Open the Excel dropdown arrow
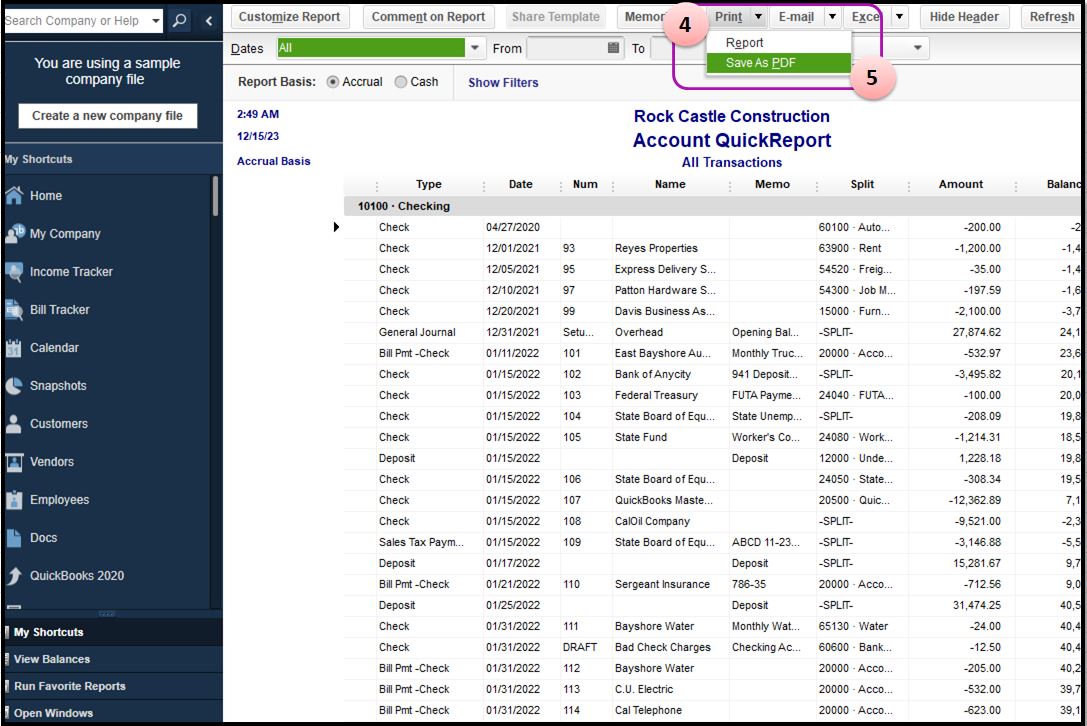The width and height of the screenshot is (1087, 726). [x=899, y=17]
